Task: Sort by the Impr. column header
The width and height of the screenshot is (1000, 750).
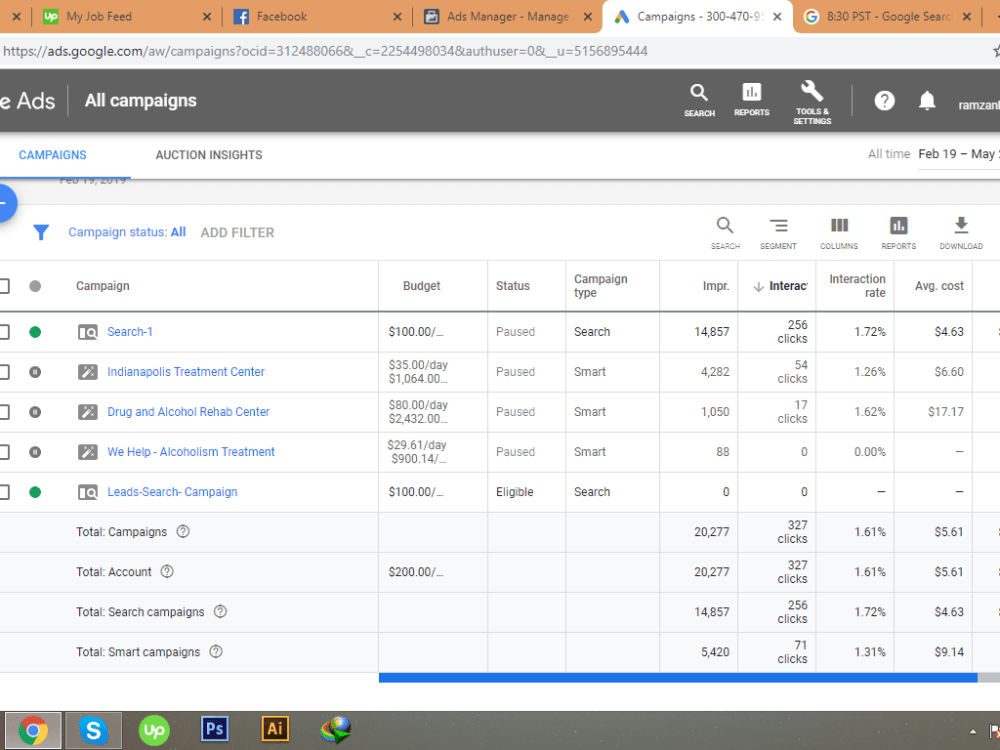Action: (716, 286)
